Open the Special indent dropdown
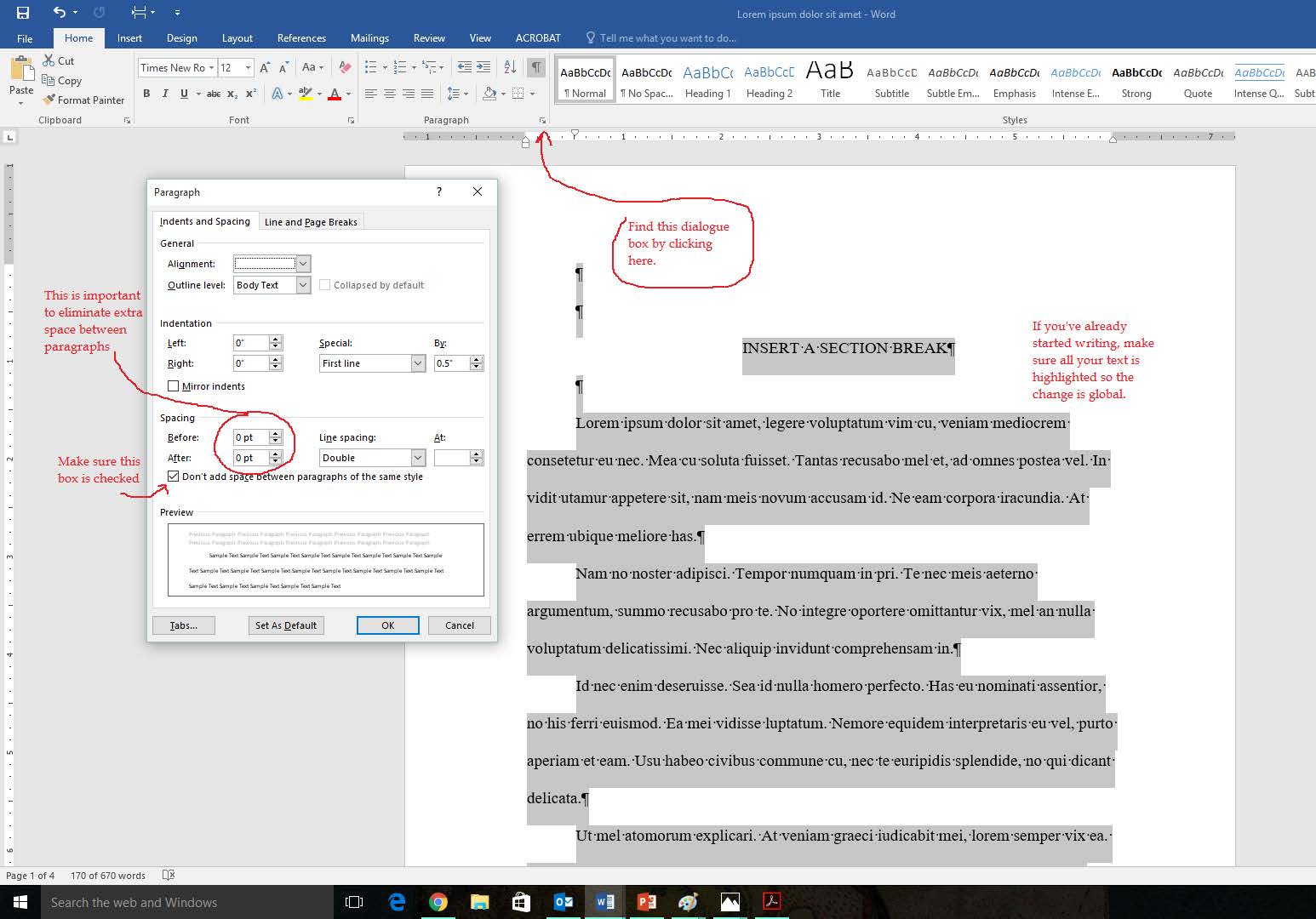This screenshot has height=919, width=1316. pos(418,363)
